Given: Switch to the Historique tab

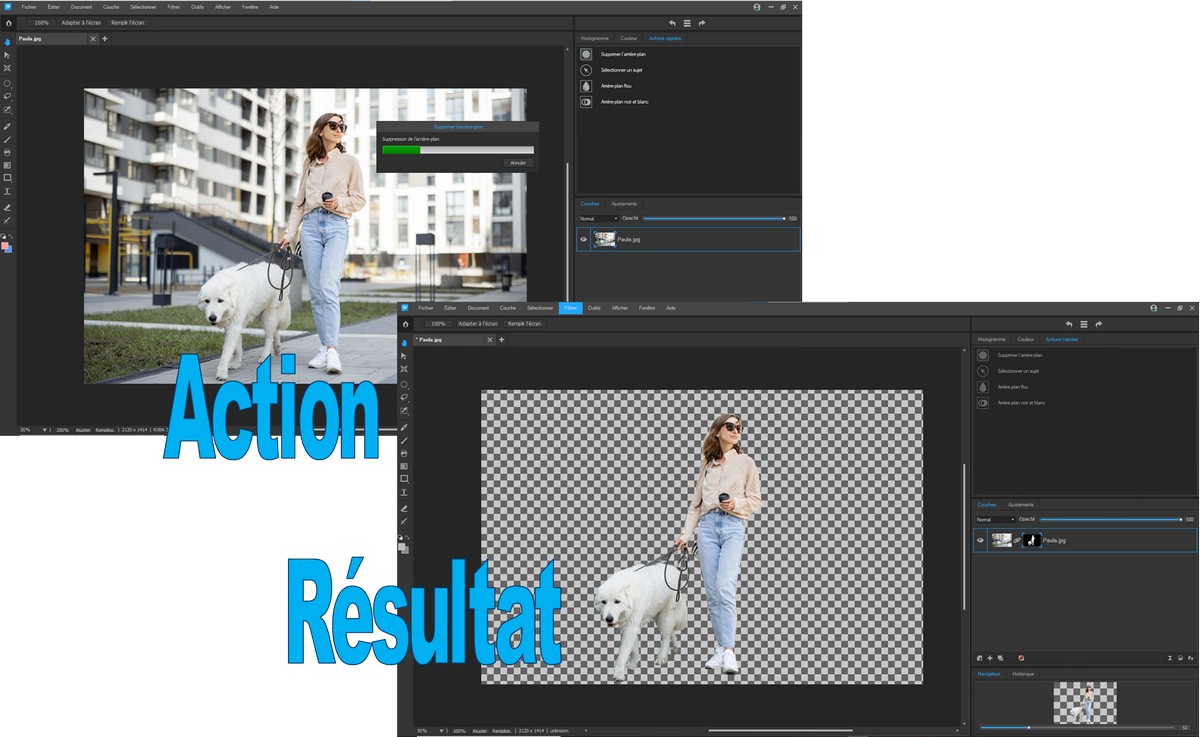Looking at the screenshot, I should tap(1023, 674).
